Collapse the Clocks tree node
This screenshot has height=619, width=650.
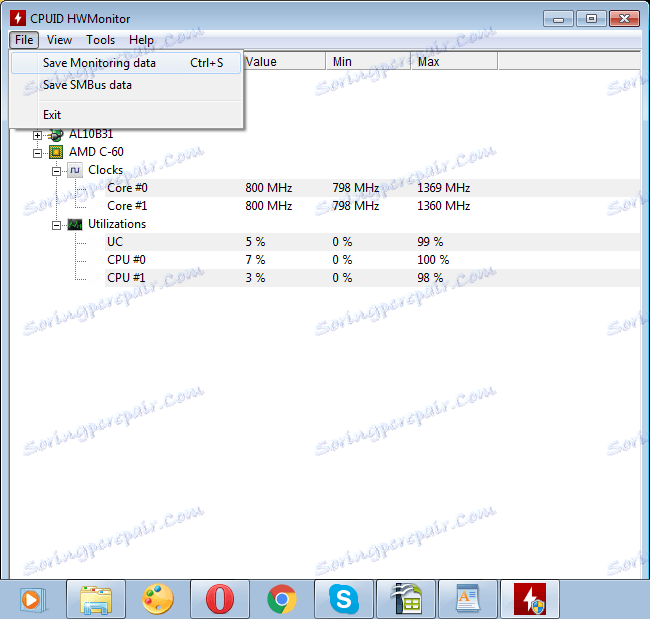pos(56,171)
